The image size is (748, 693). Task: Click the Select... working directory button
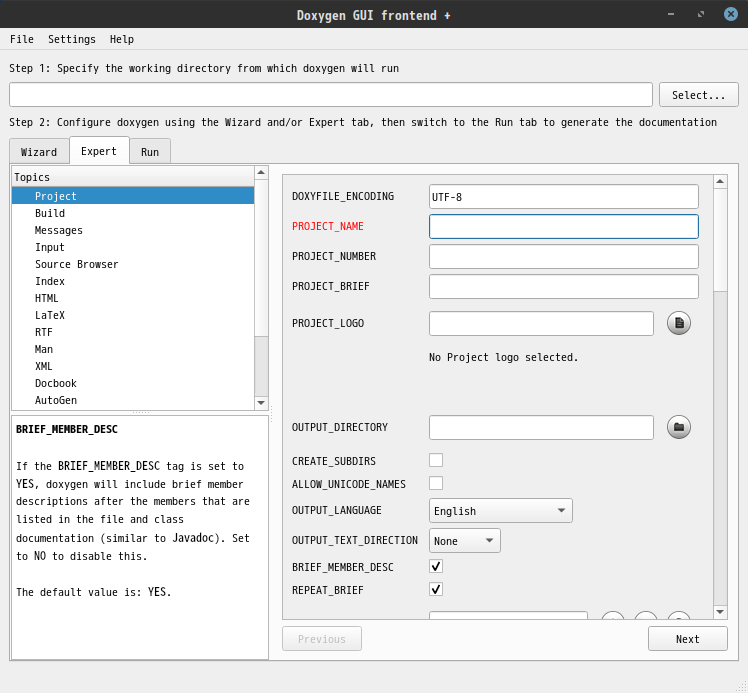click(698, 95)
